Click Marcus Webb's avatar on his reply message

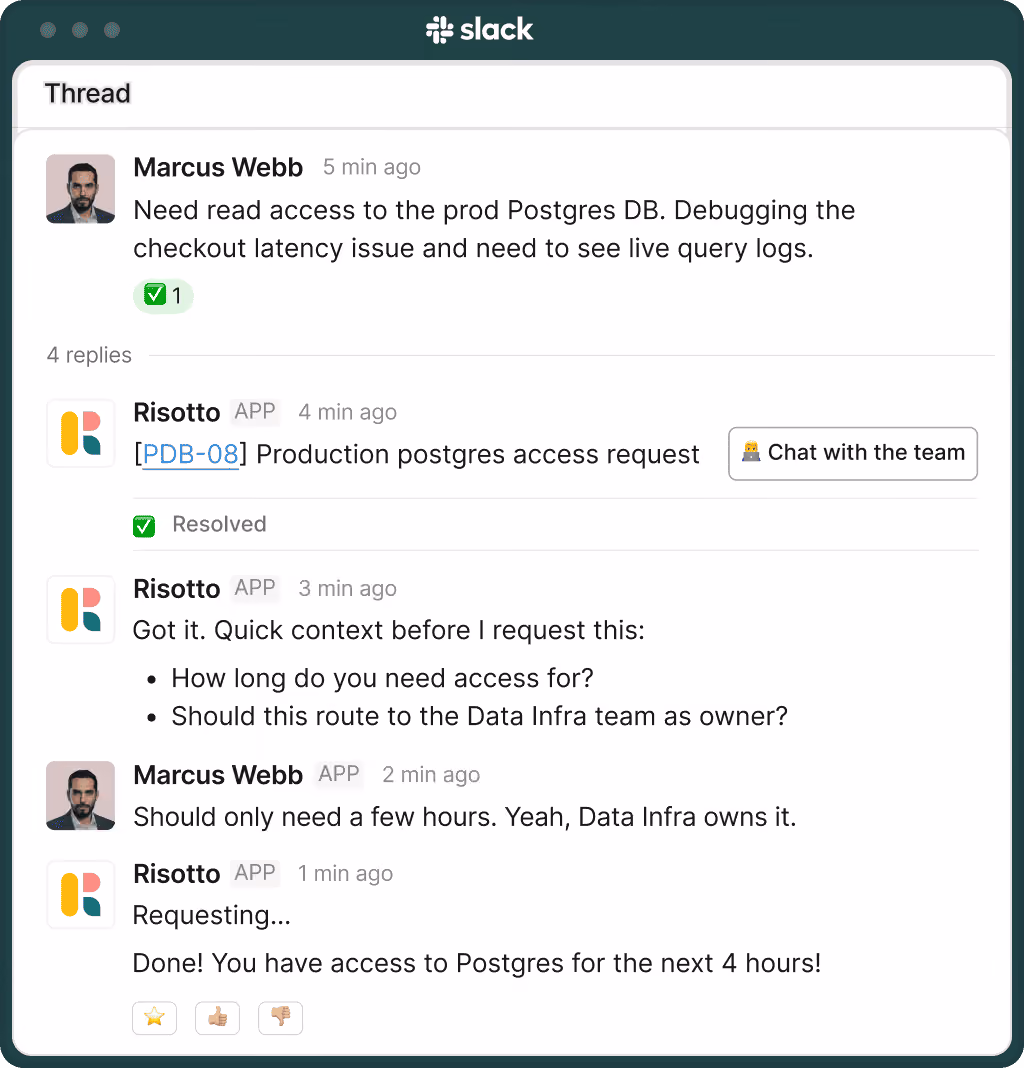80,796
